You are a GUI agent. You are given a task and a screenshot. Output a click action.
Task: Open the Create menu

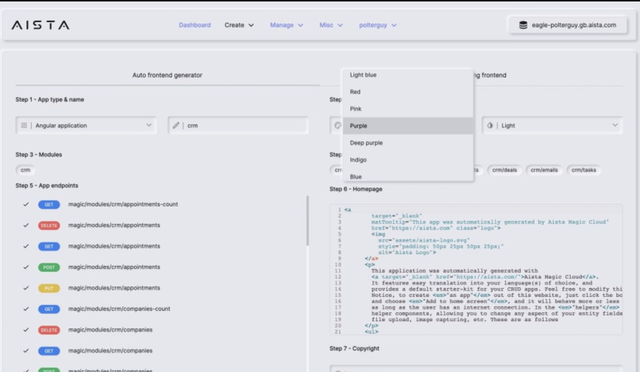tap(239, 25)
